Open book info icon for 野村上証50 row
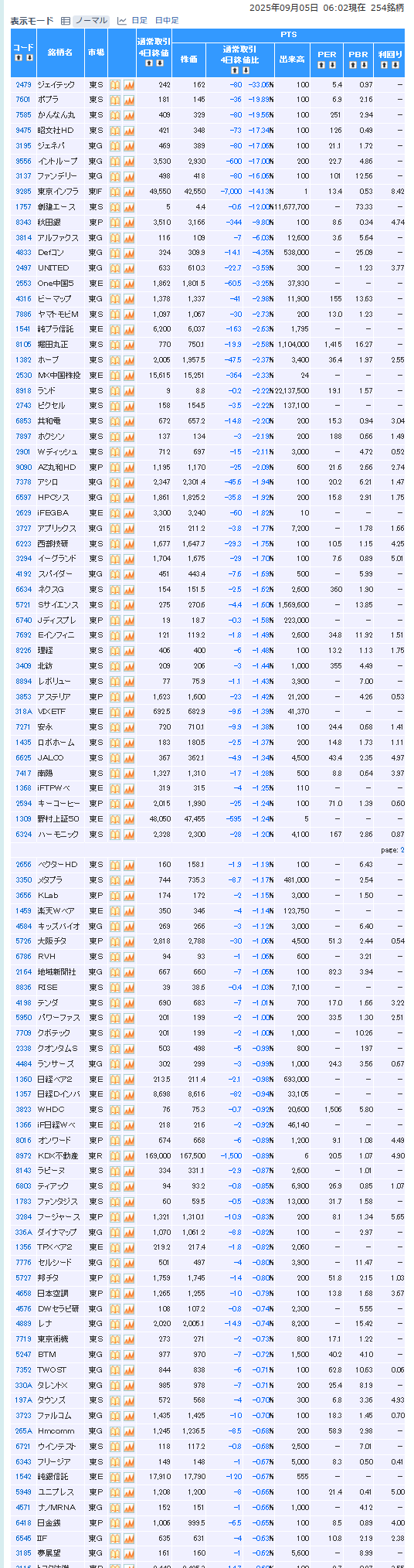The height and width of the screenshot is (1568, 414). (x=114, y=819)
